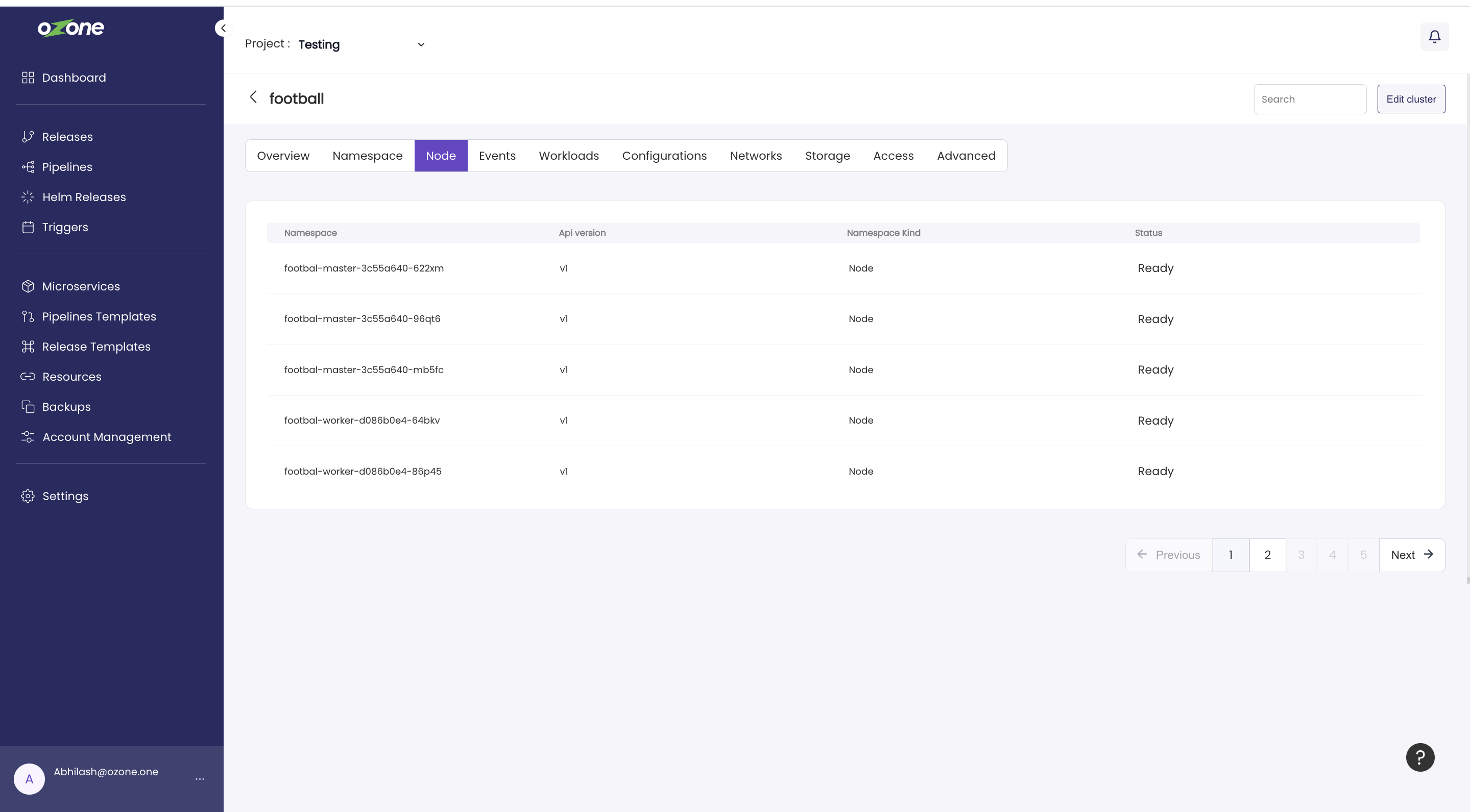The width and height of the screenshot is (1470, 812).
Task: Collapse the sidebar with the chevron button
Action: [x=223, y=28]
